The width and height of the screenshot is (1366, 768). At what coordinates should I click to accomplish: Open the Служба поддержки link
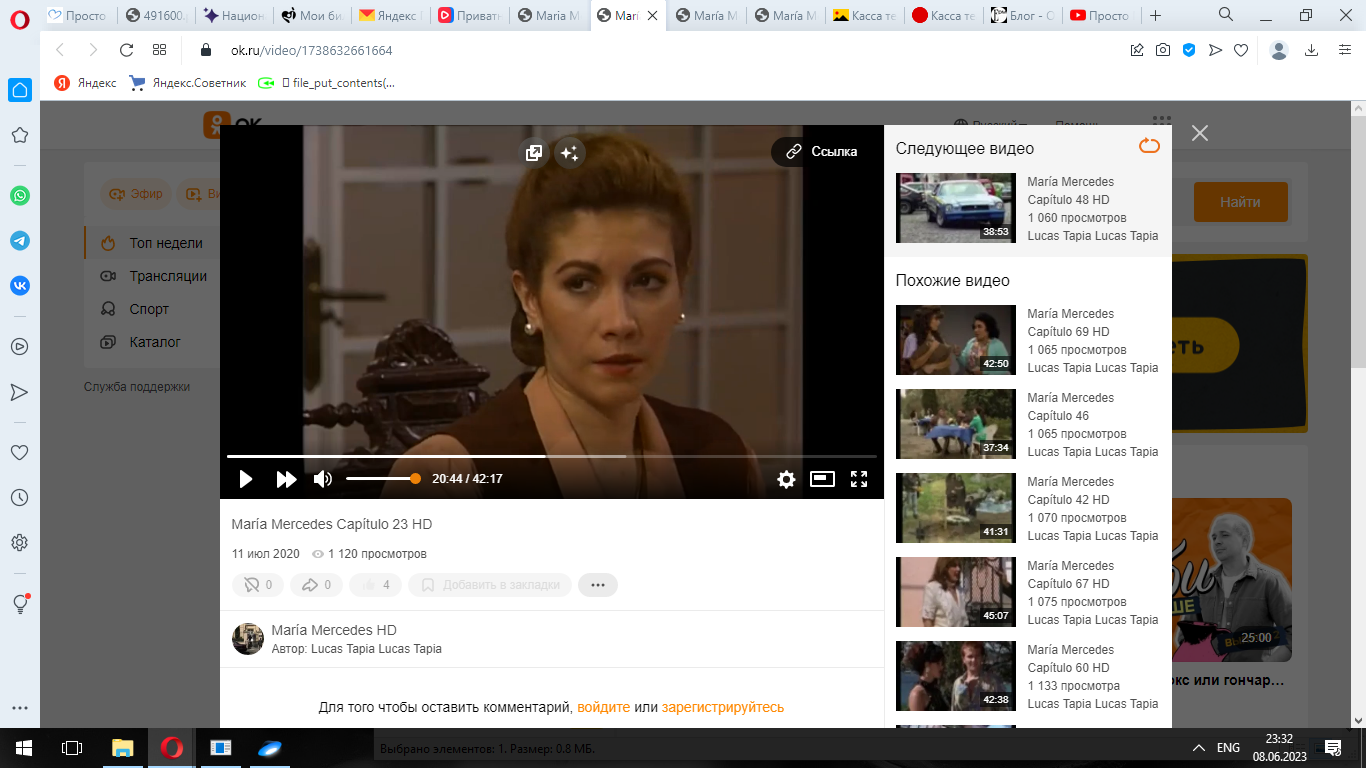pos(137,387)
